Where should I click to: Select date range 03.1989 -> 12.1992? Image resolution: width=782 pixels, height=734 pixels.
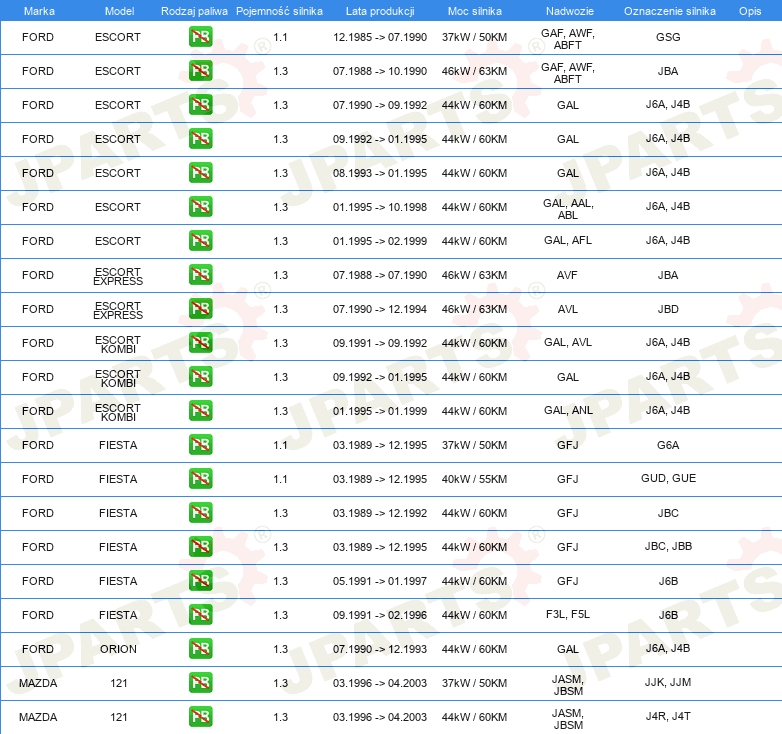click(380, 513)
